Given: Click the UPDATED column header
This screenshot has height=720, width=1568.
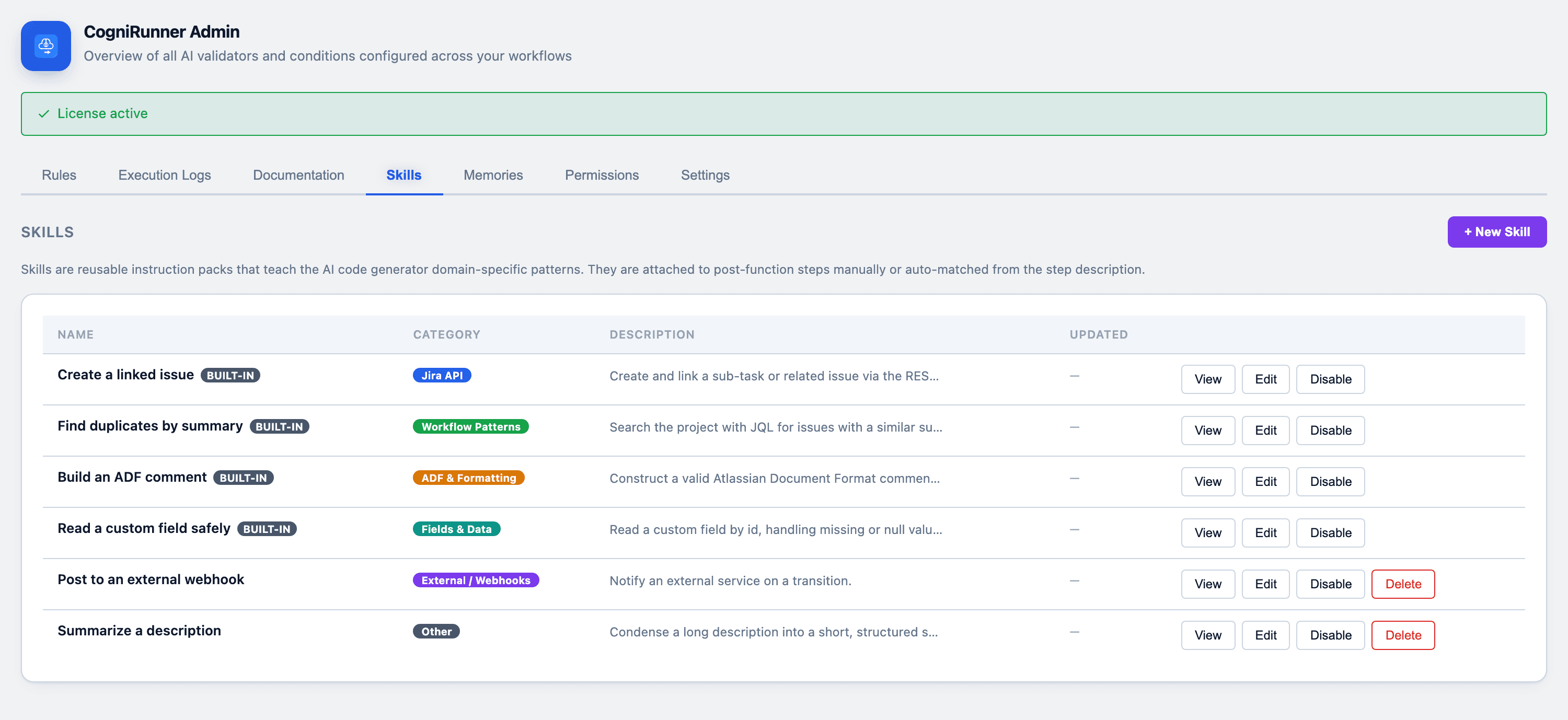Looking at the screenshot, I should 1099,335.
